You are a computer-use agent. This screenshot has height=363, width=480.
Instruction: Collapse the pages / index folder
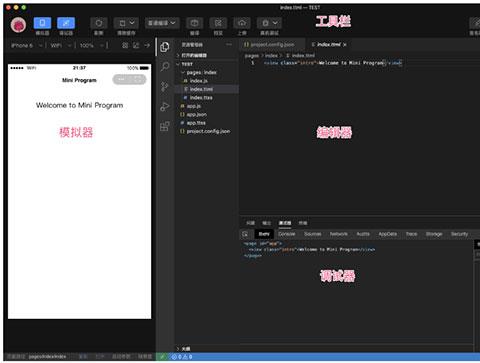[x=207, y=72]
